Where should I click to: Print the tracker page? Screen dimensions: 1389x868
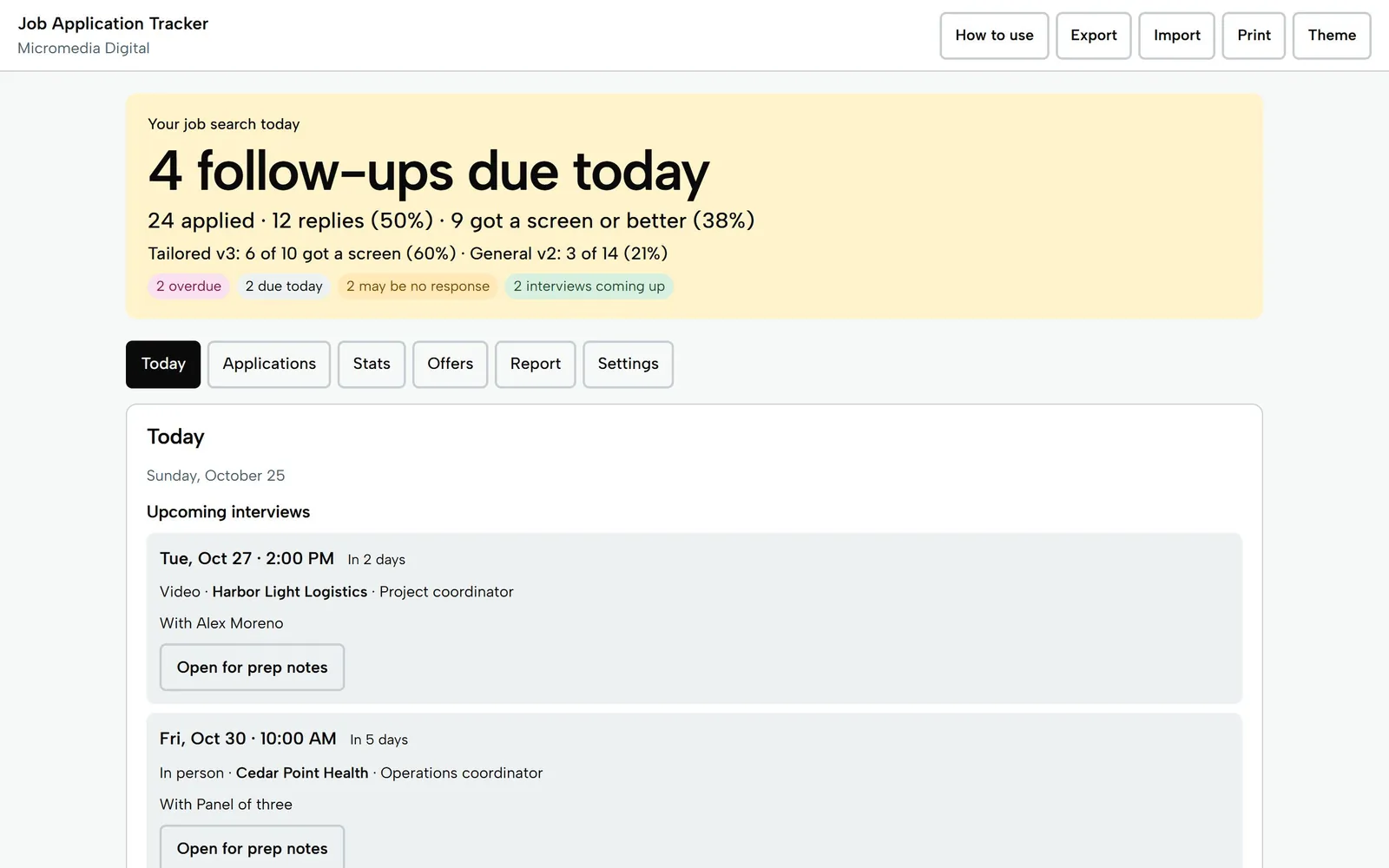click(x=1254, y=36)
